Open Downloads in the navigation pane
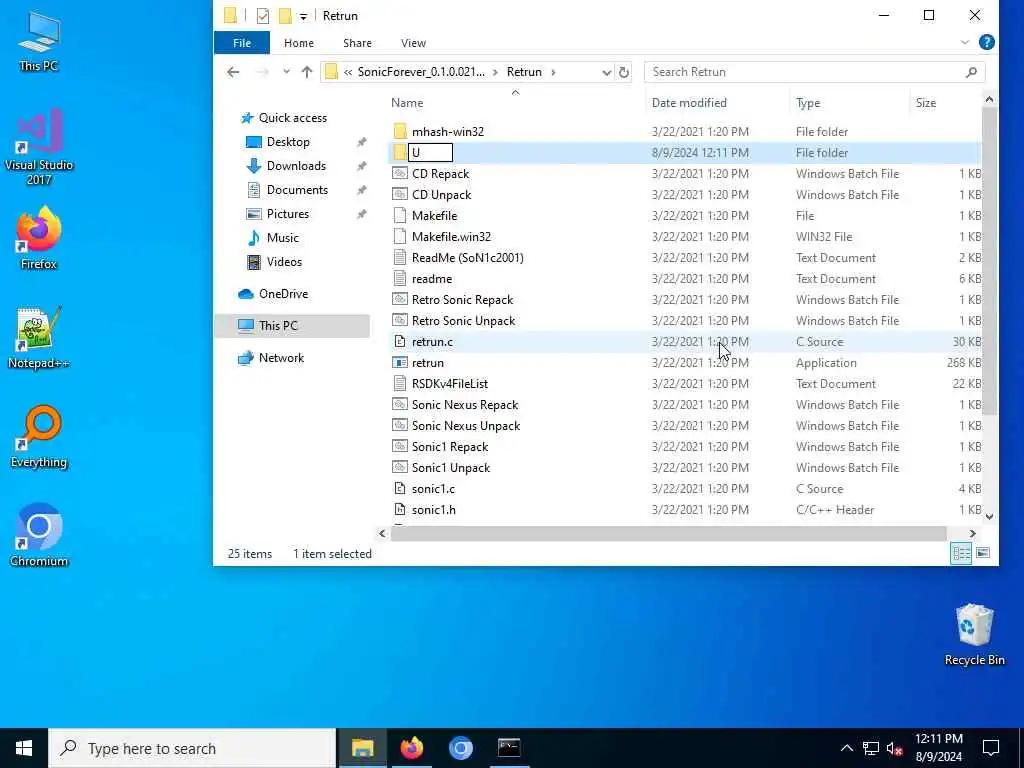This screenshot has height=768, width=1024. pyautogui.click(x=296, y=166)
